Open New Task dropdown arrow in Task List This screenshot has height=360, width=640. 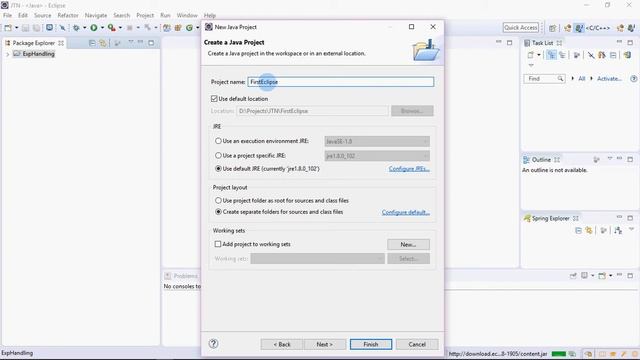pyautogui.click(x=539, y=55)
